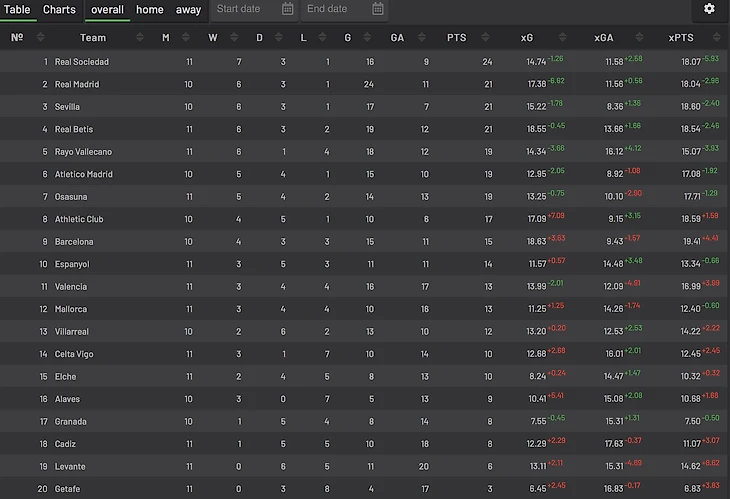This screenshot has width=730, height=499.
Task: Switch to away matches filter
Action: click(x=188, y=10)
